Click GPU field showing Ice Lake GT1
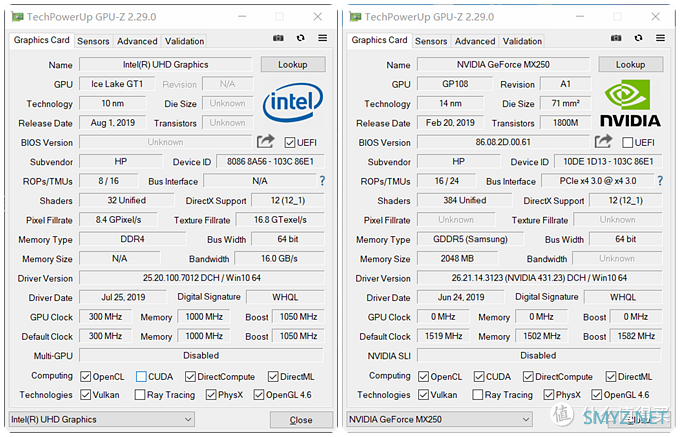680x437 pixels. (117, 84)
